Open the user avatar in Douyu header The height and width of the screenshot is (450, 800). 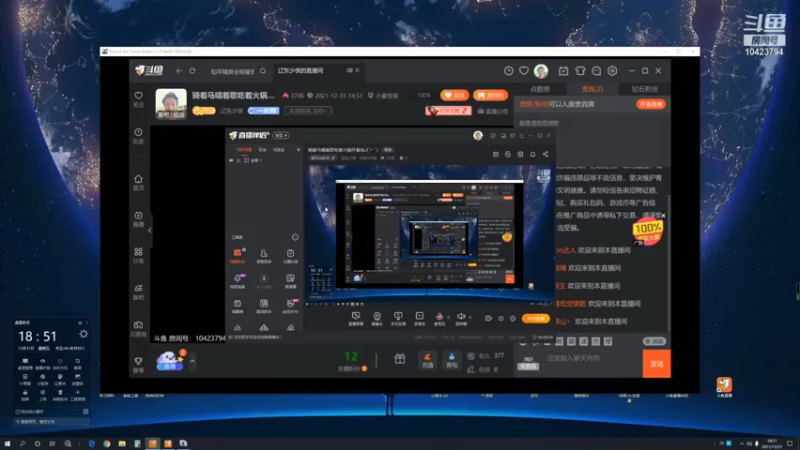[541, 71]
